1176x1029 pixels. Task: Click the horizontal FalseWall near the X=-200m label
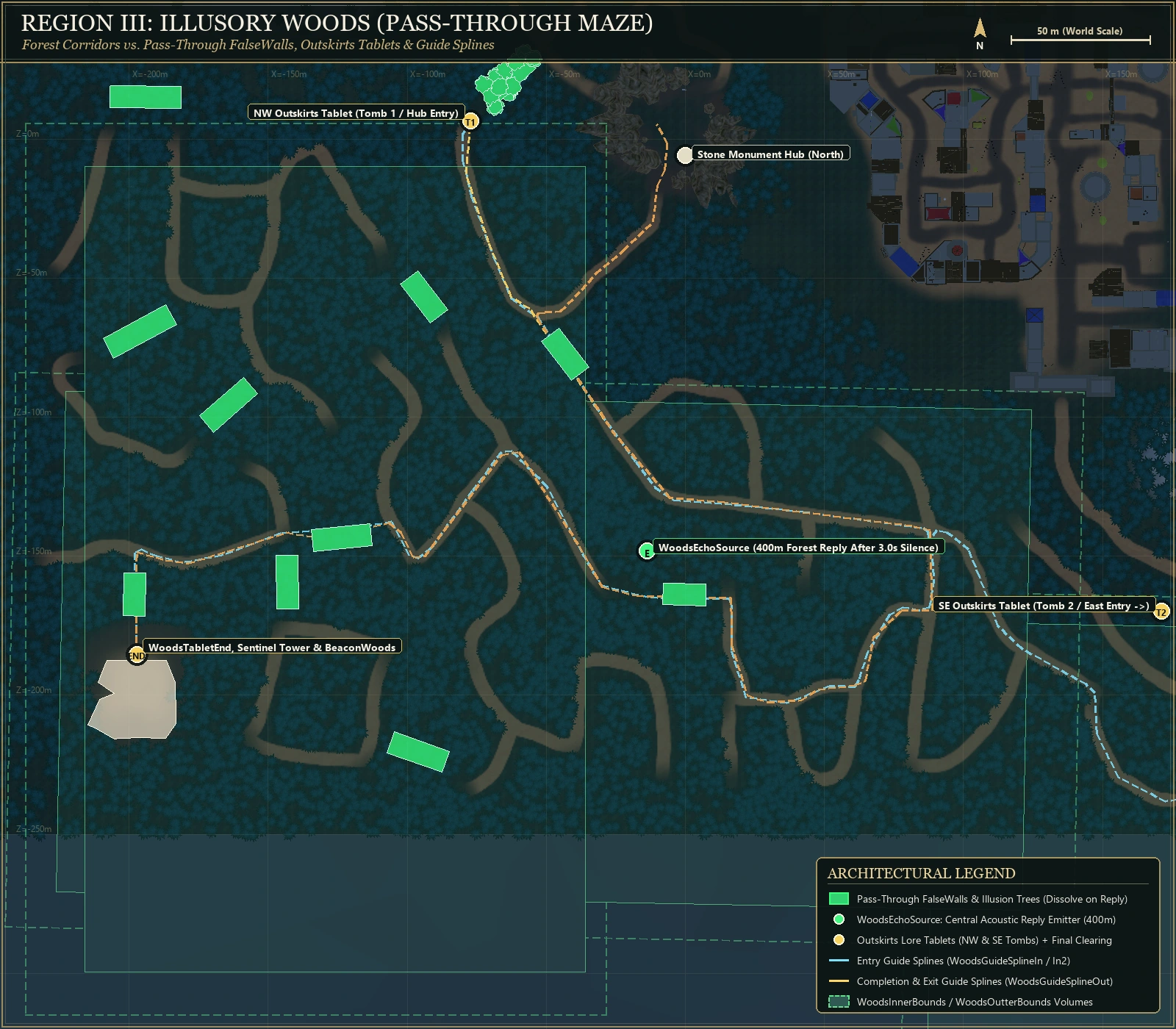point(146,97)
